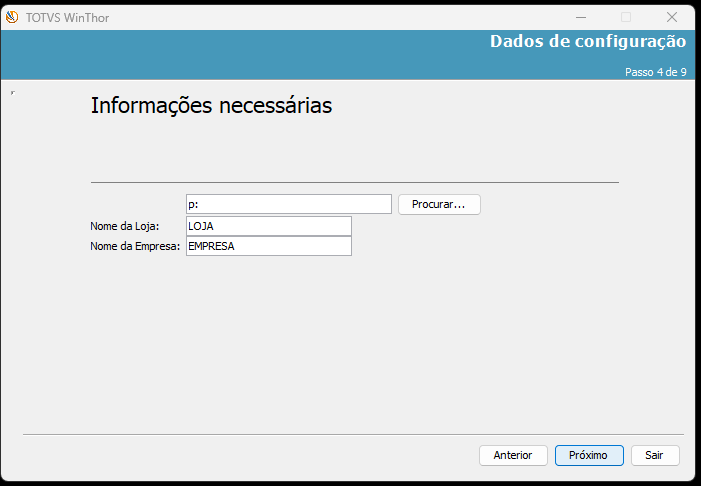Click the disabled maximize window button
Screen dimensions: 701x486
click(626, 17)
